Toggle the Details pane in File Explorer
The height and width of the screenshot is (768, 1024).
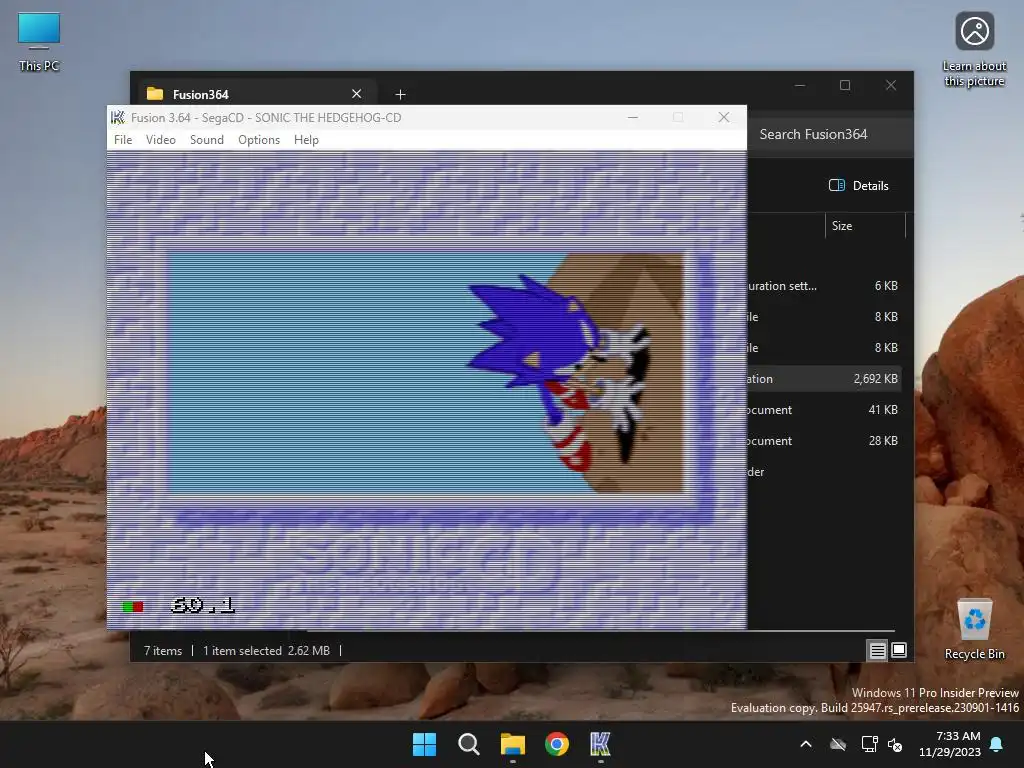(x=858, y=185)
